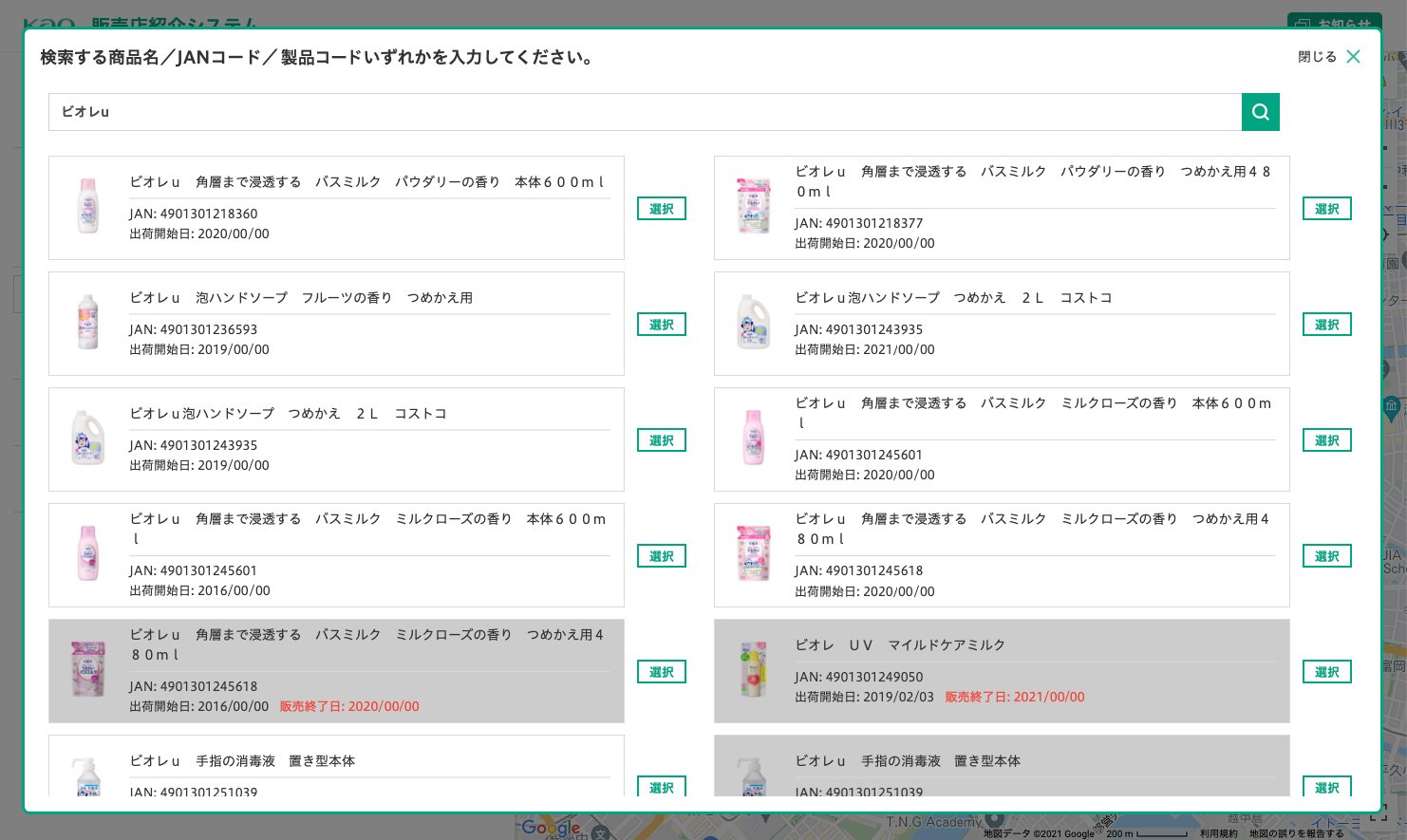Image resolution: width=1407 pixels, height=840 pixels.
Task: Click JAN: 4901301218377
Action: (859, 223)
